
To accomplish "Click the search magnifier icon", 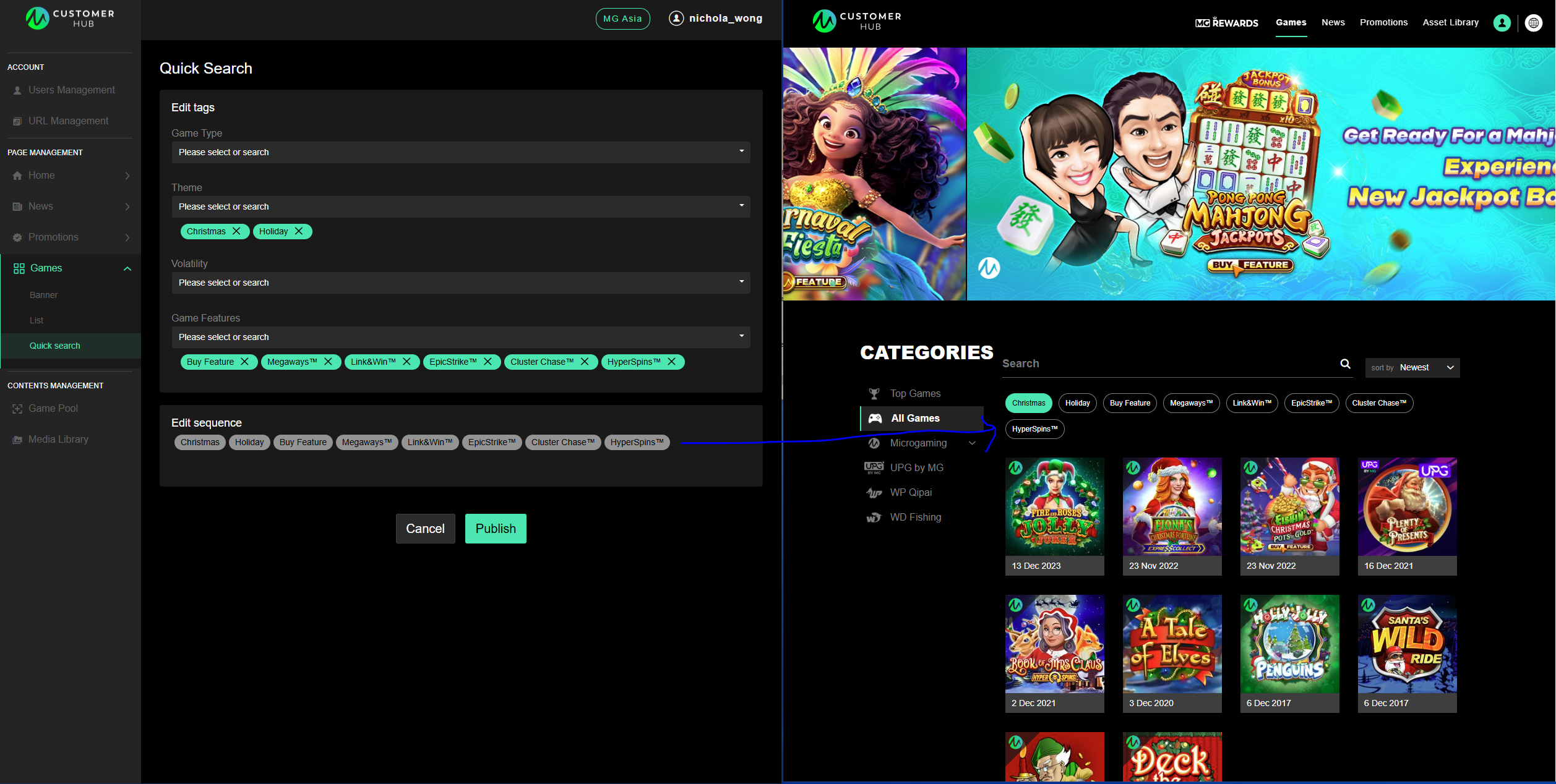I will pos(1345,364).
